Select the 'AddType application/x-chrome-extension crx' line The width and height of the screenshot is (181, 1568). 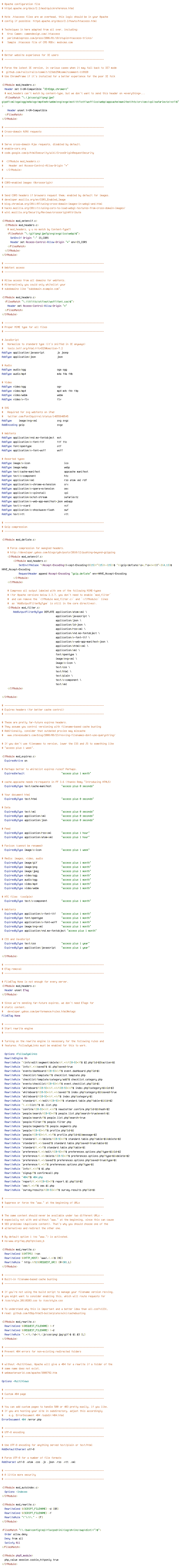[35, 485]
